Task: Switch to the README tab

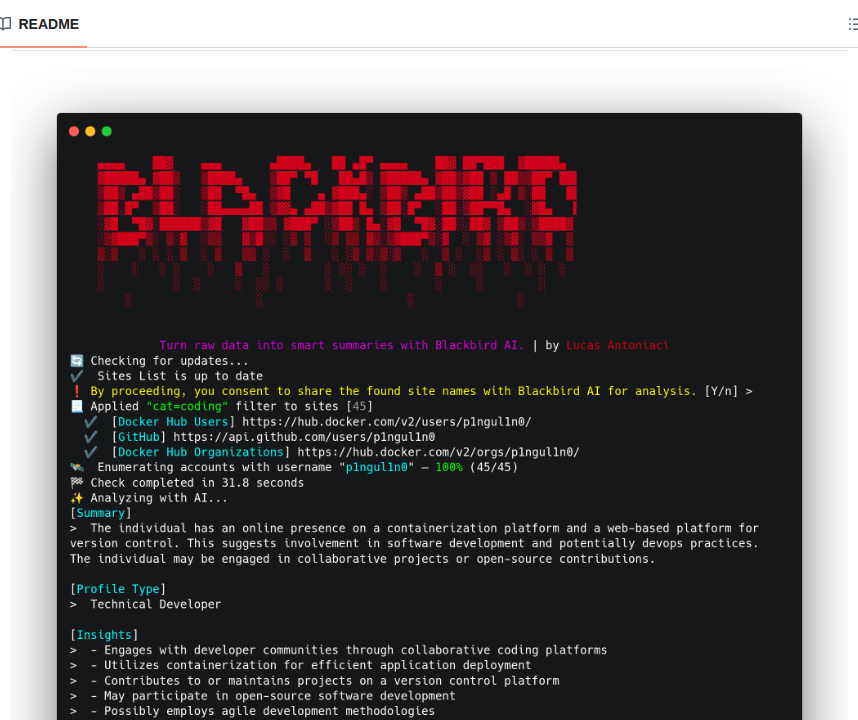Action: [40, 24]
